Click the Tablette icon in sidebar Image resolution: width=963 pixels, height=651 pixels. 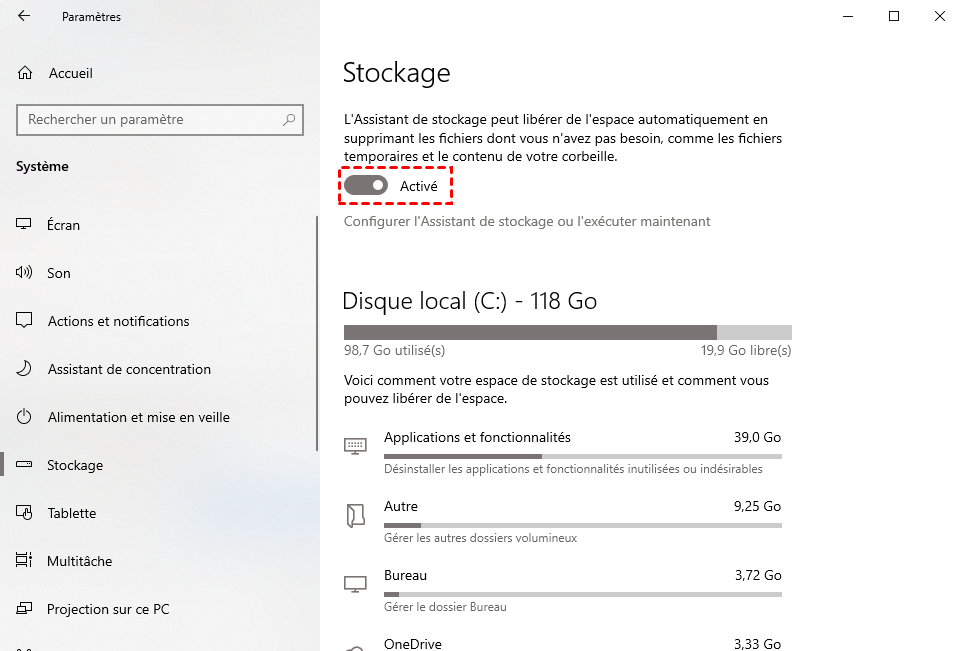point(24,512)
